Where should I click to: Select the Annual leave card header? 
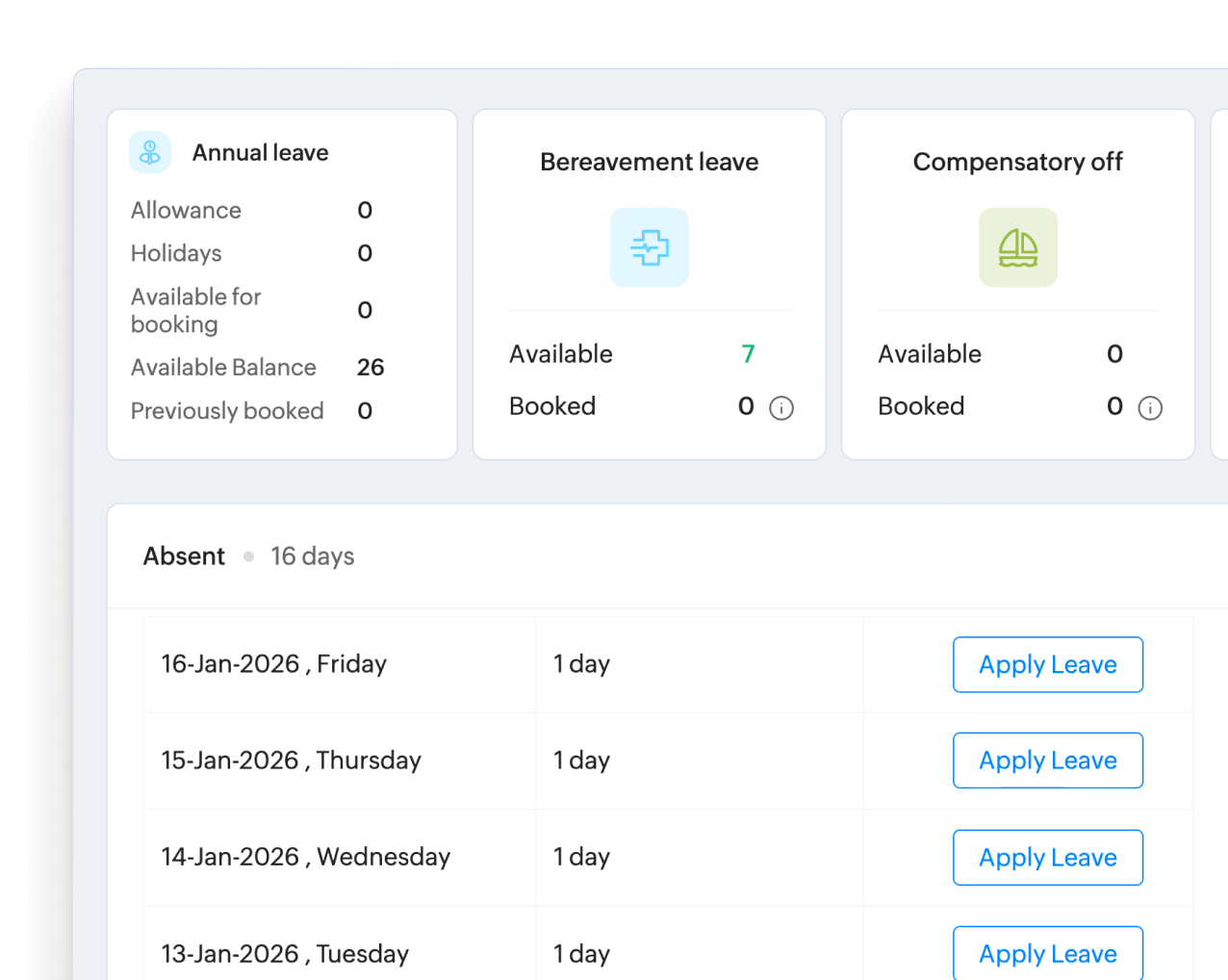pos(260,152)
